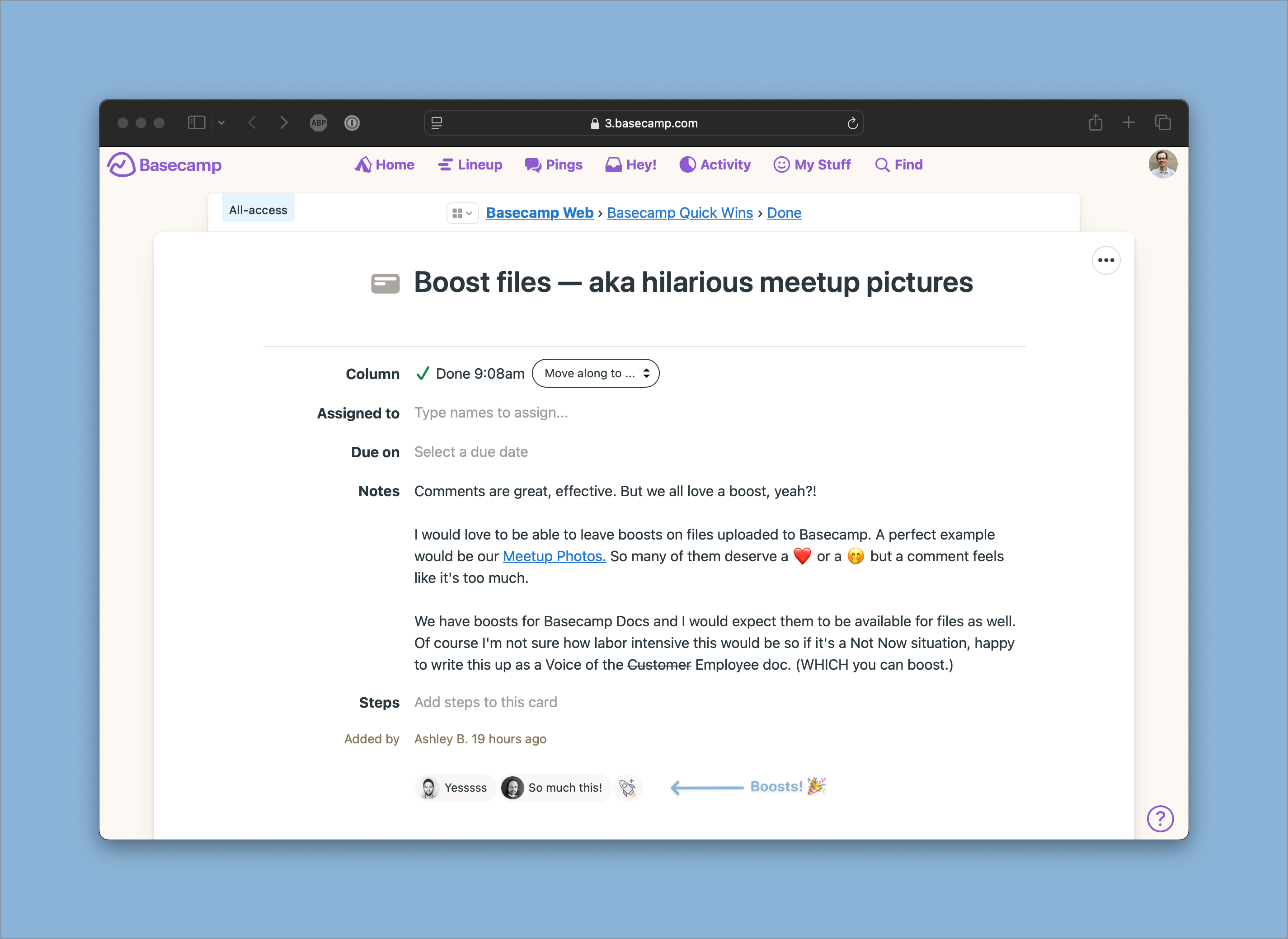
Task: Open the card options ellipsis menu
Action: [x=1105, y=260]
